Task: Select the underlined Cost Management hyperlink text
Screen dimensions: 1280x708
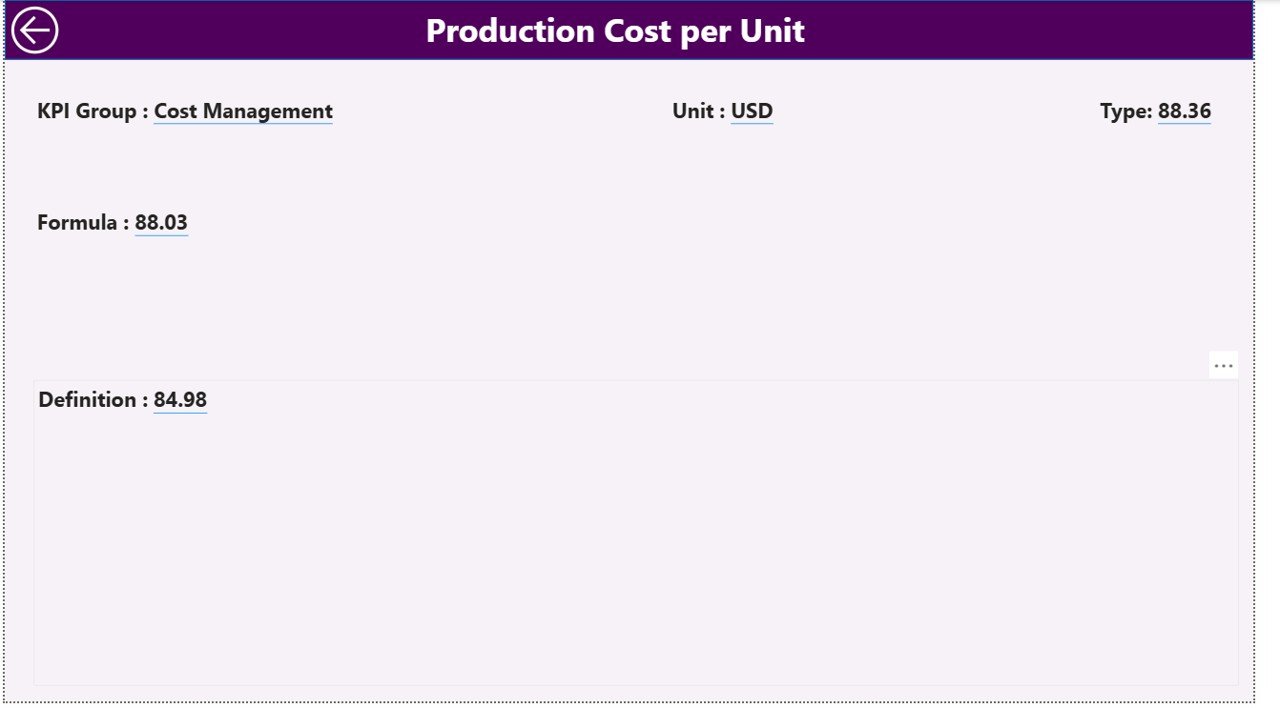Action: coord(242,111)
